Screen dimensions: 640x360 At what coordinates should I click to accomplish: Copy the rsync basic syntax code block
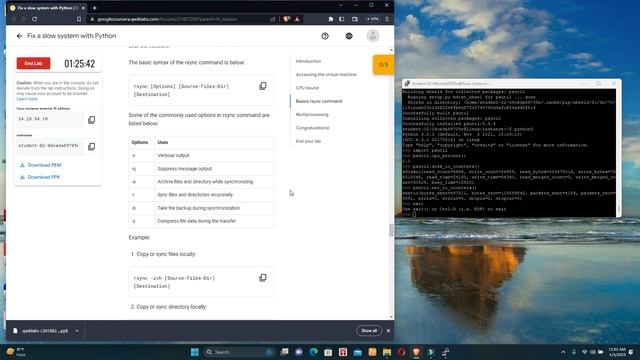tap(263, 86)
